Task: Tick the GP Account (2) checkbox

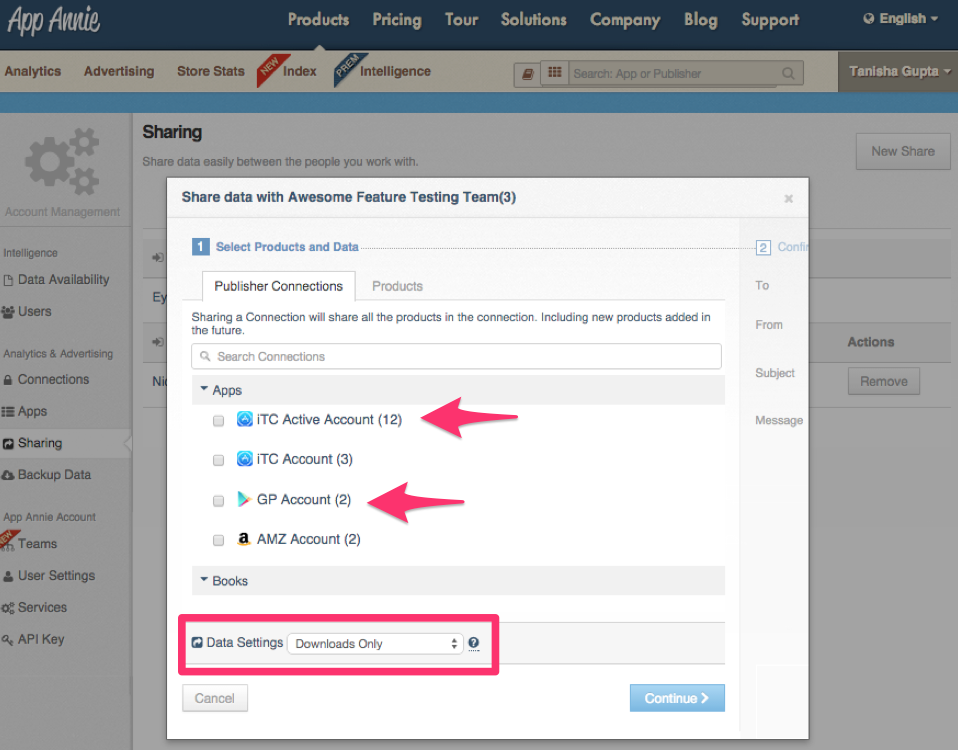Action: [x=218, y=501]
